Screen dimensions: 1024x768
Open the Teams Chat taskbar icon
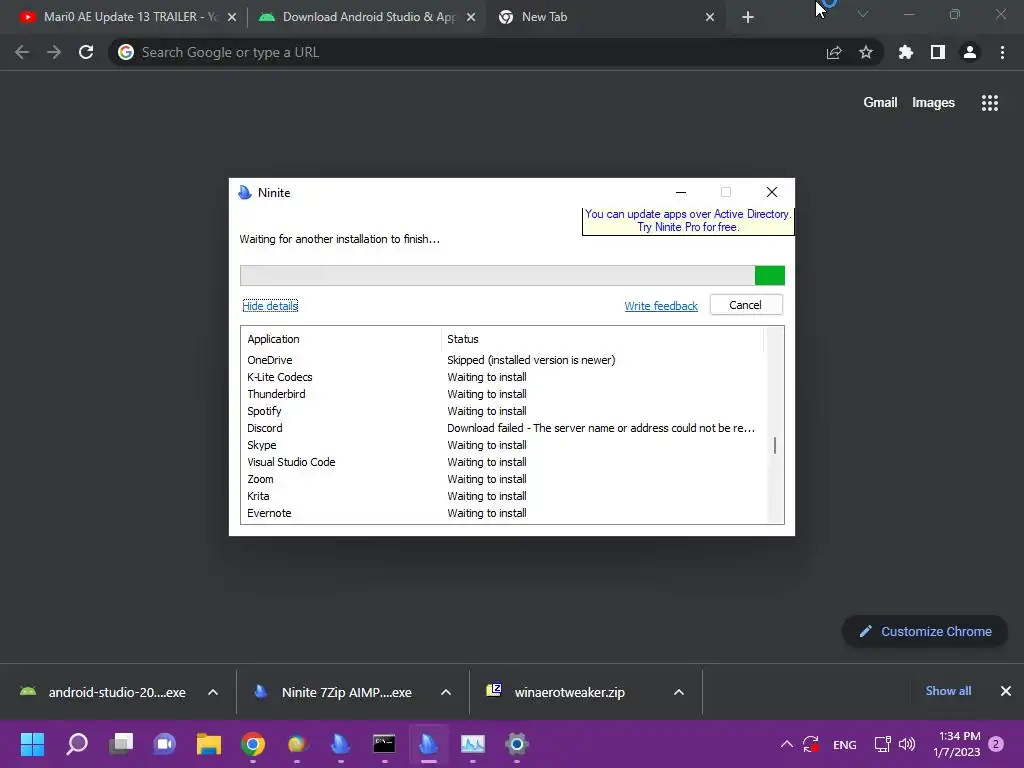point(165,744)
